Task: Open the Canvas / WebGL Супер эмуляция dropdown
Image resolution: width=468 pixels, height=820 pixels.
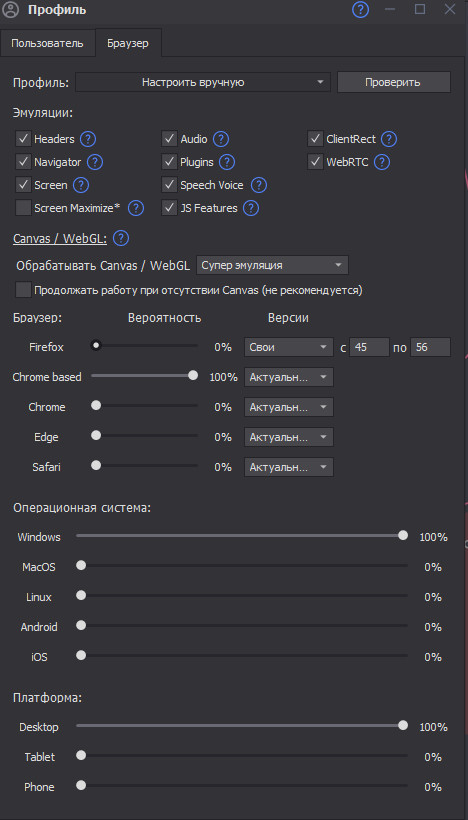Action: (x=272, y=265)
